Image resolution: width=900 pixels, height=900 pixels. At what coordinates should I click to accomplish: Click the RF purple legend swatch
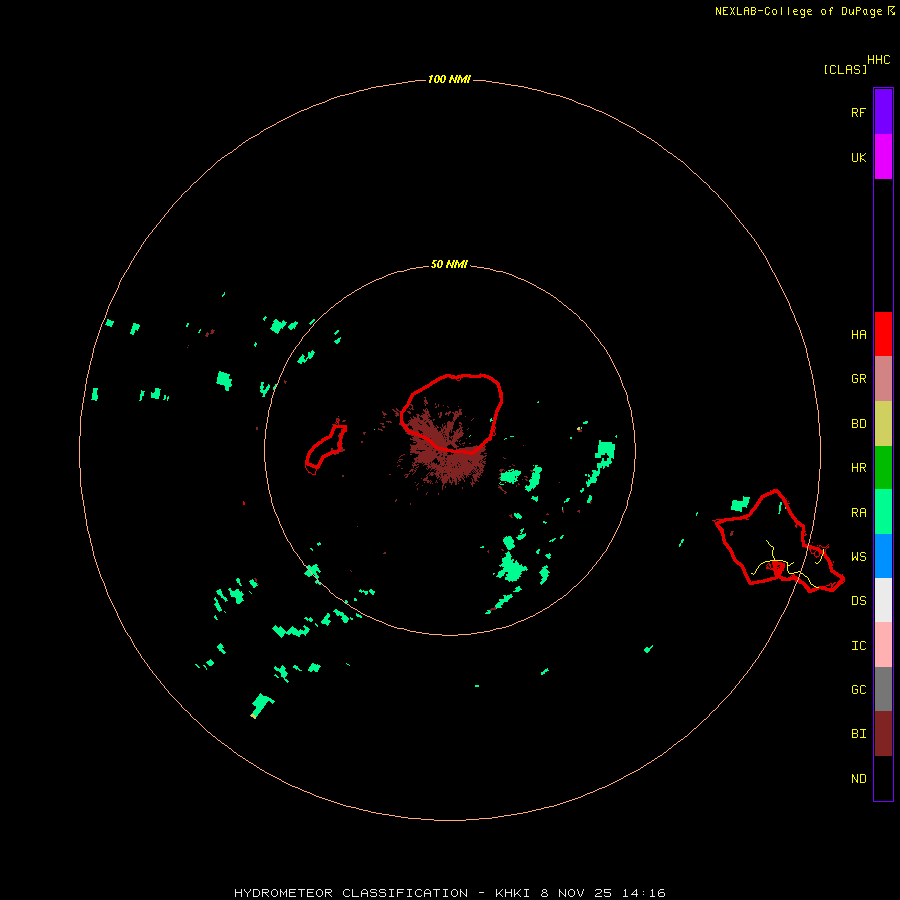[883, 112]
